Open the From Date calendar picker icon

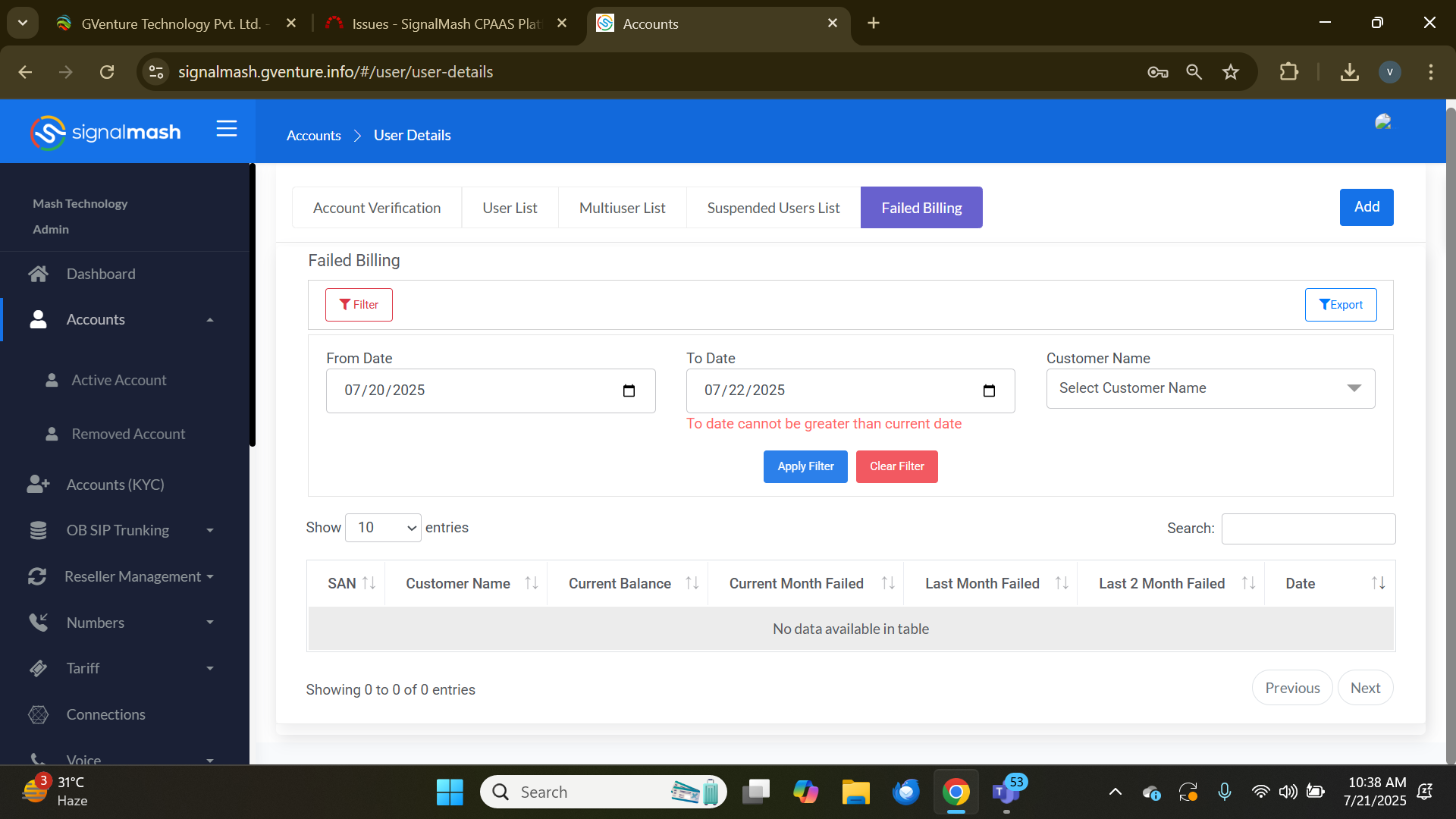(x=629, y=391)
